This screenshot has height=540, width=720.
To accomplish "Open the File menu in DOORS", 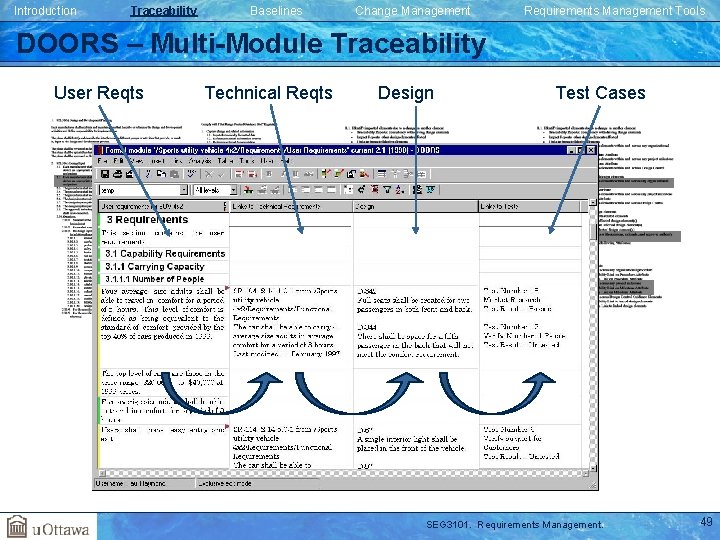I will point(103,161).
